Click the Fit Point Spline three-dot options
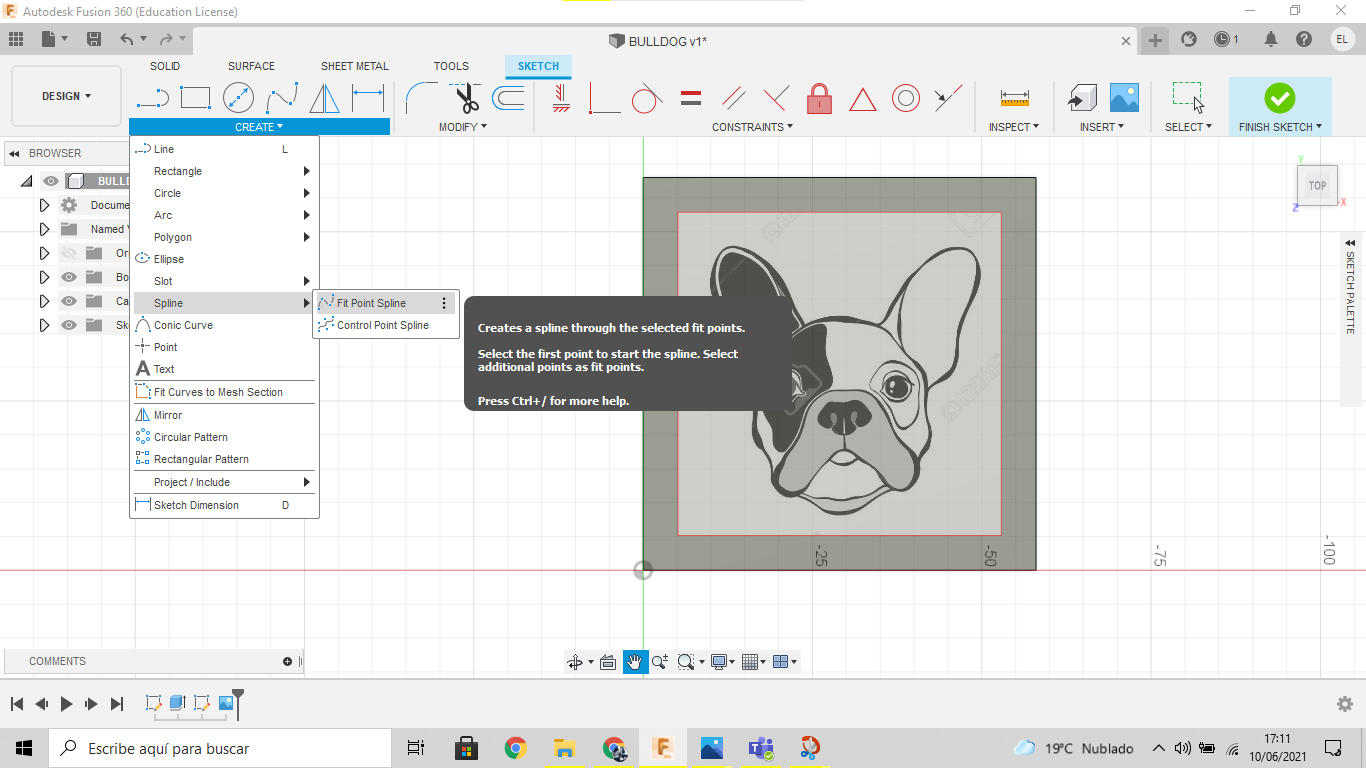Image resolution: width=1366 pixels, height=768 pixels. [445, 303]
